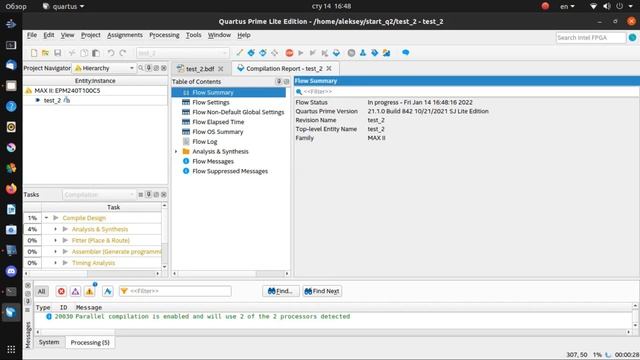This screenshot has width=640, height=360.
Task: Click the Start Compilation play icon in toolbar
Action: [301, 53]
